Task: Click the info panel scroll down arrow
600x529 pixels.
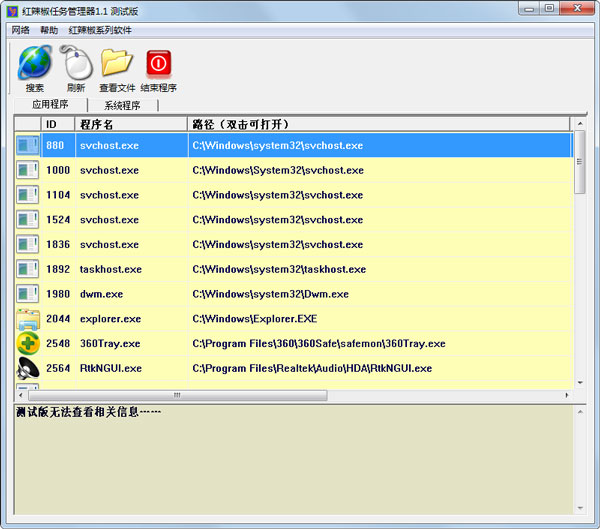Action: point(580,508)
